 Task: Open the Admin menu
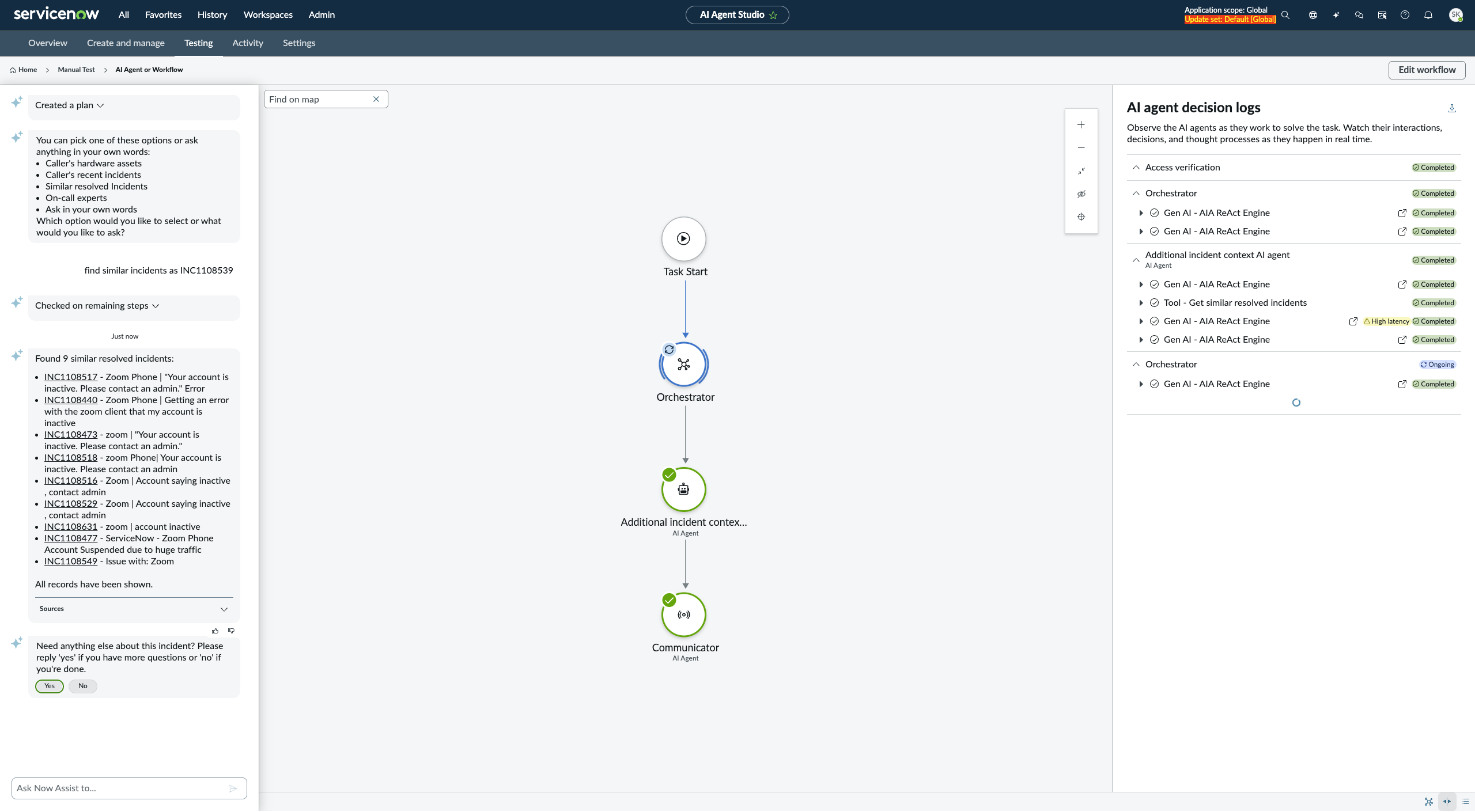click(x=322, y=15)
